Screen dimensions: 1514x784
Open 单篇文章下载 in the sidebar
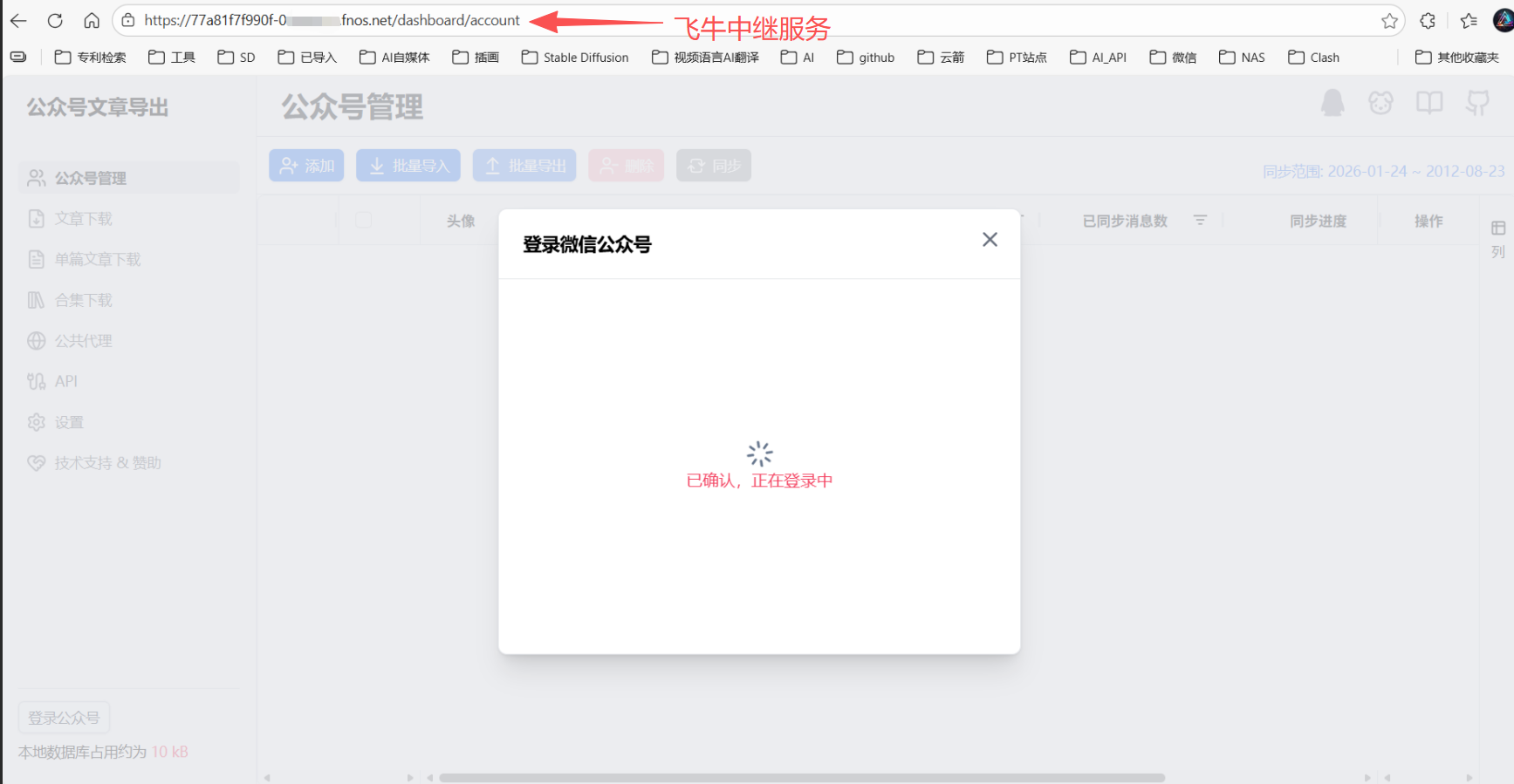(x=129, y=259)
